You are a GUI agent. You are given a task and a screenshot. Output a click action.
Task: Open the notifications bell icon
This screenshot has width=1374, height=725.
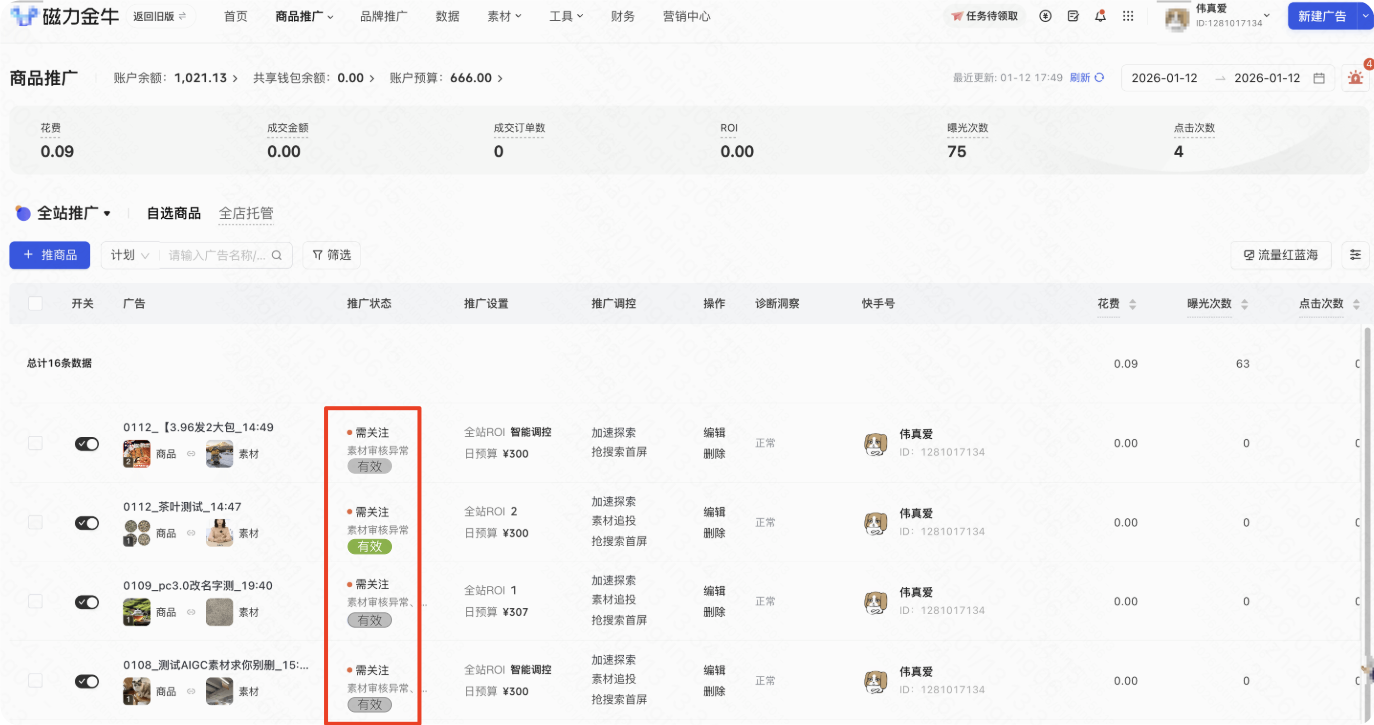[1100, 17]
